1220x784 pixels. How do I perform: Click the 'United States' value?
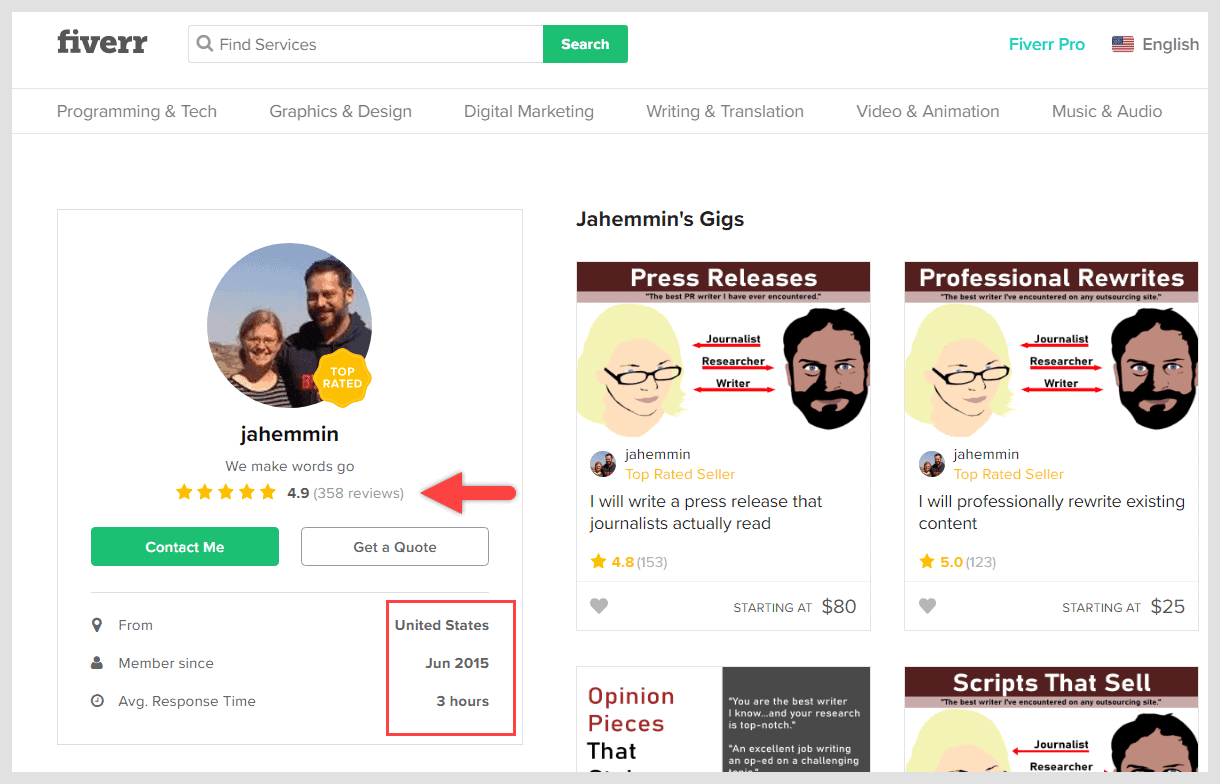(442, 625)
